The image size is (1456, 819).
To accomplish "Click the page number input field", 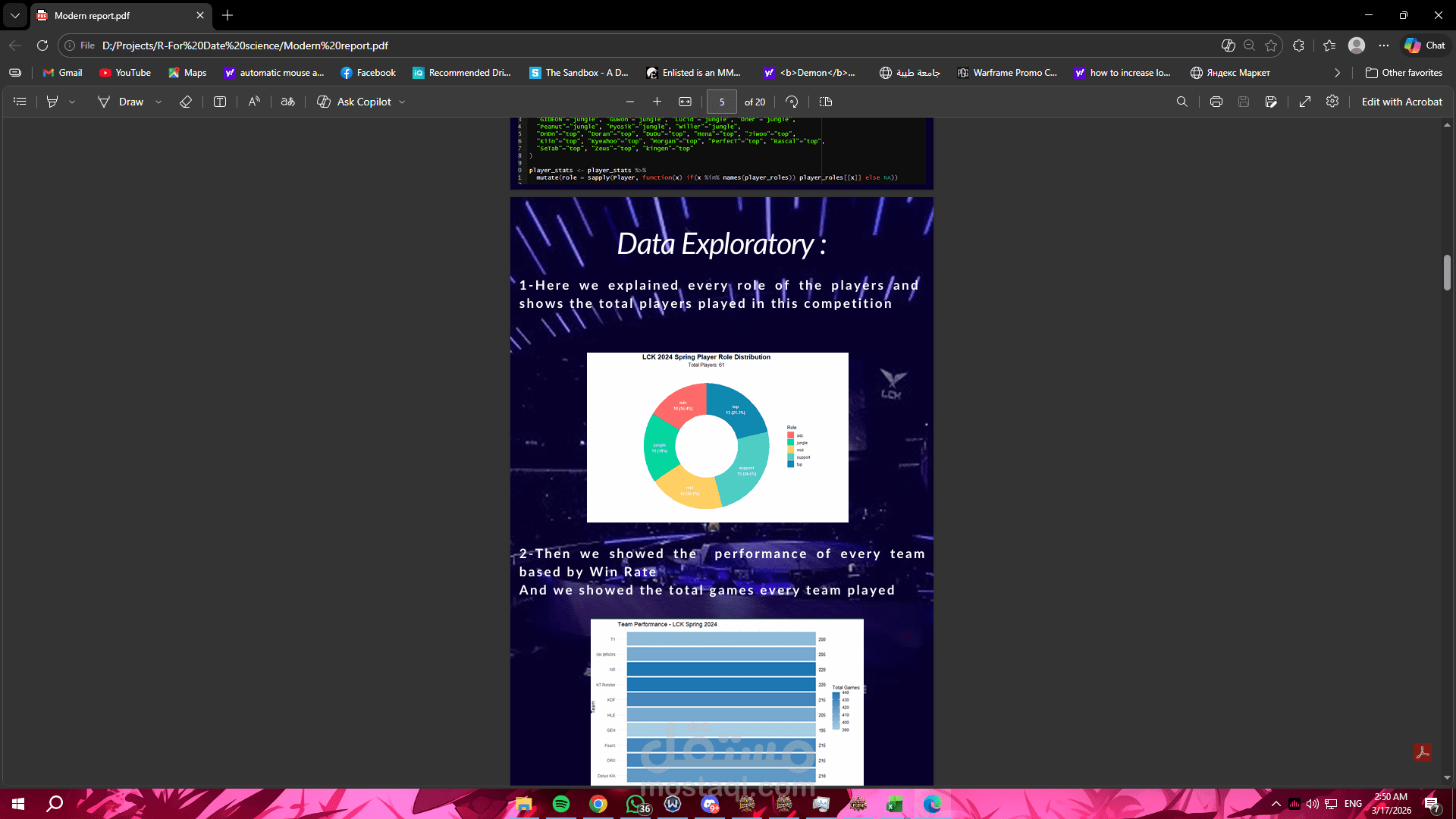I will tap(721, 102).
